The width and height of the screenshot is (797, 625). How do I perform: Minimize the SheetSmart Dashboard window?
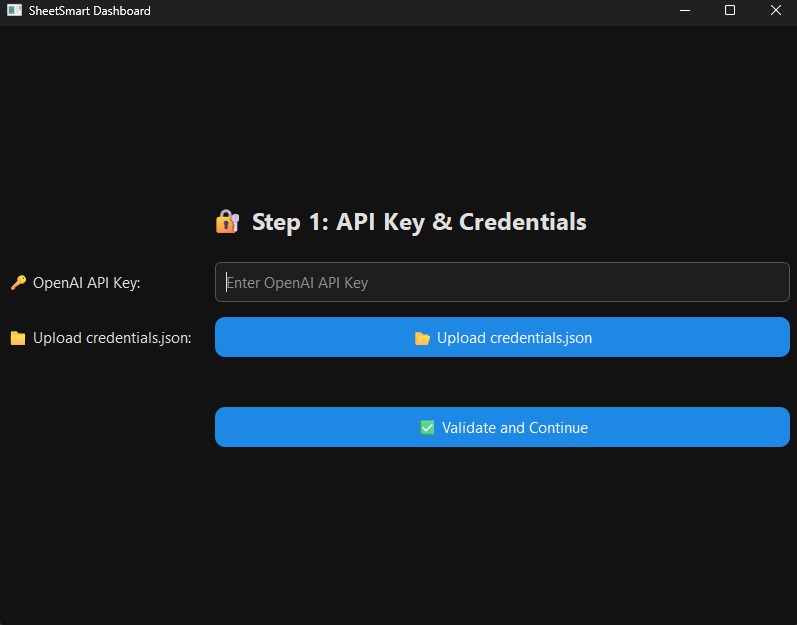point(685,10)
